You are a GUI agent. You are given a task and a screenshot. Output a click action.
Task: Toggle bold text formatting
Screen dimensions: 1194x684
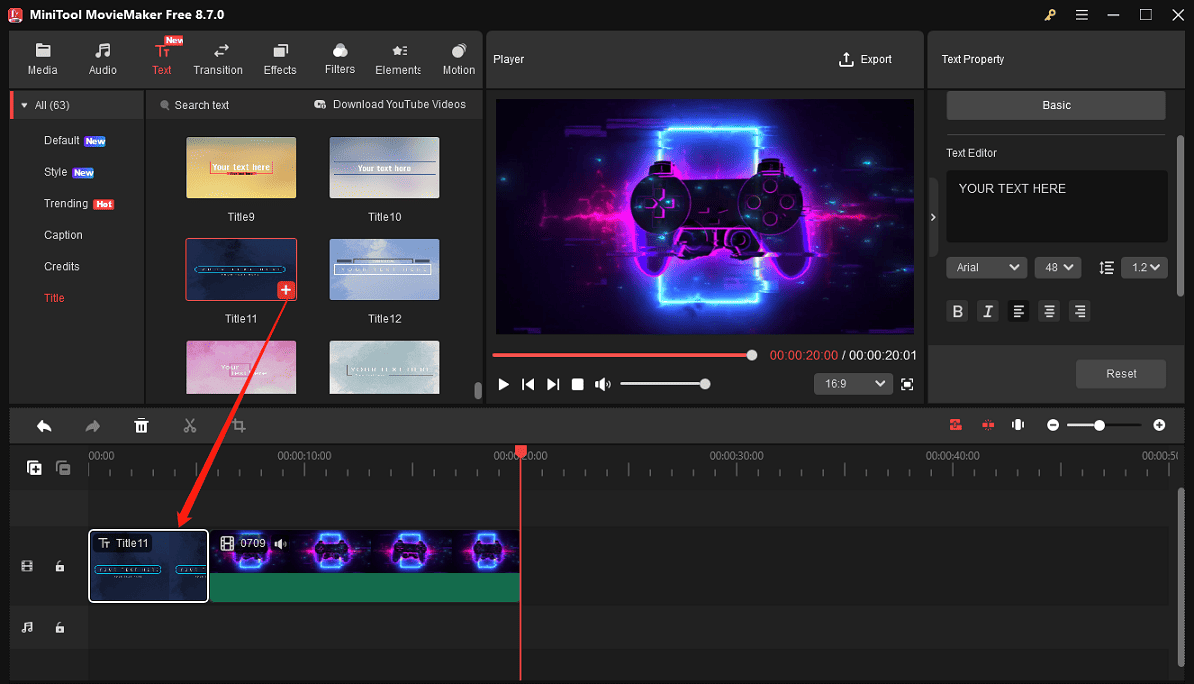[957, 311]
